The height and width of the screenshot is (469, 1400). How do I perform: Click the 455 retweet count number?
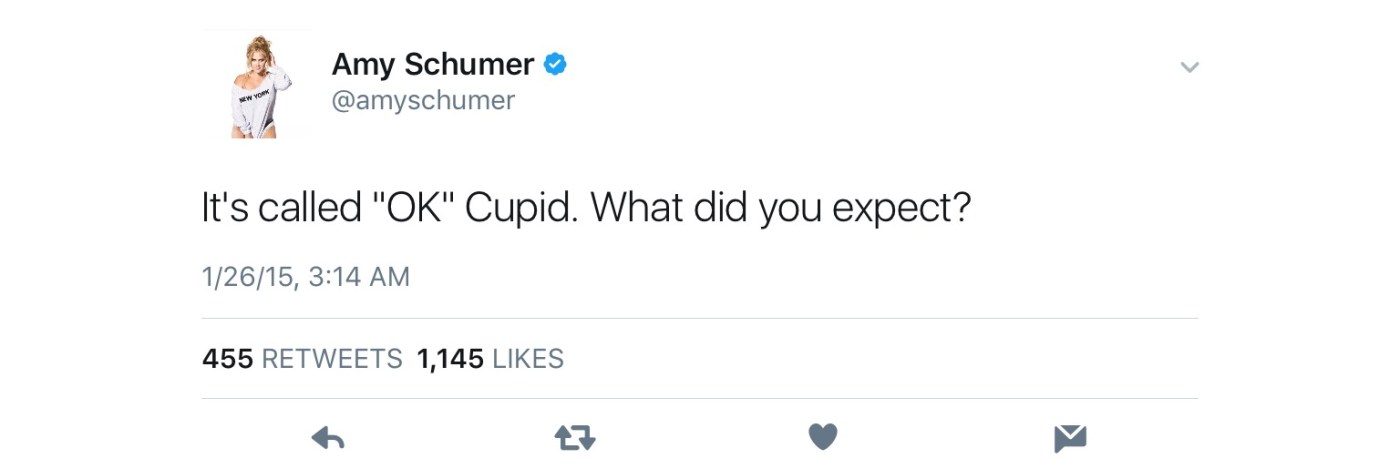[227, 358]
